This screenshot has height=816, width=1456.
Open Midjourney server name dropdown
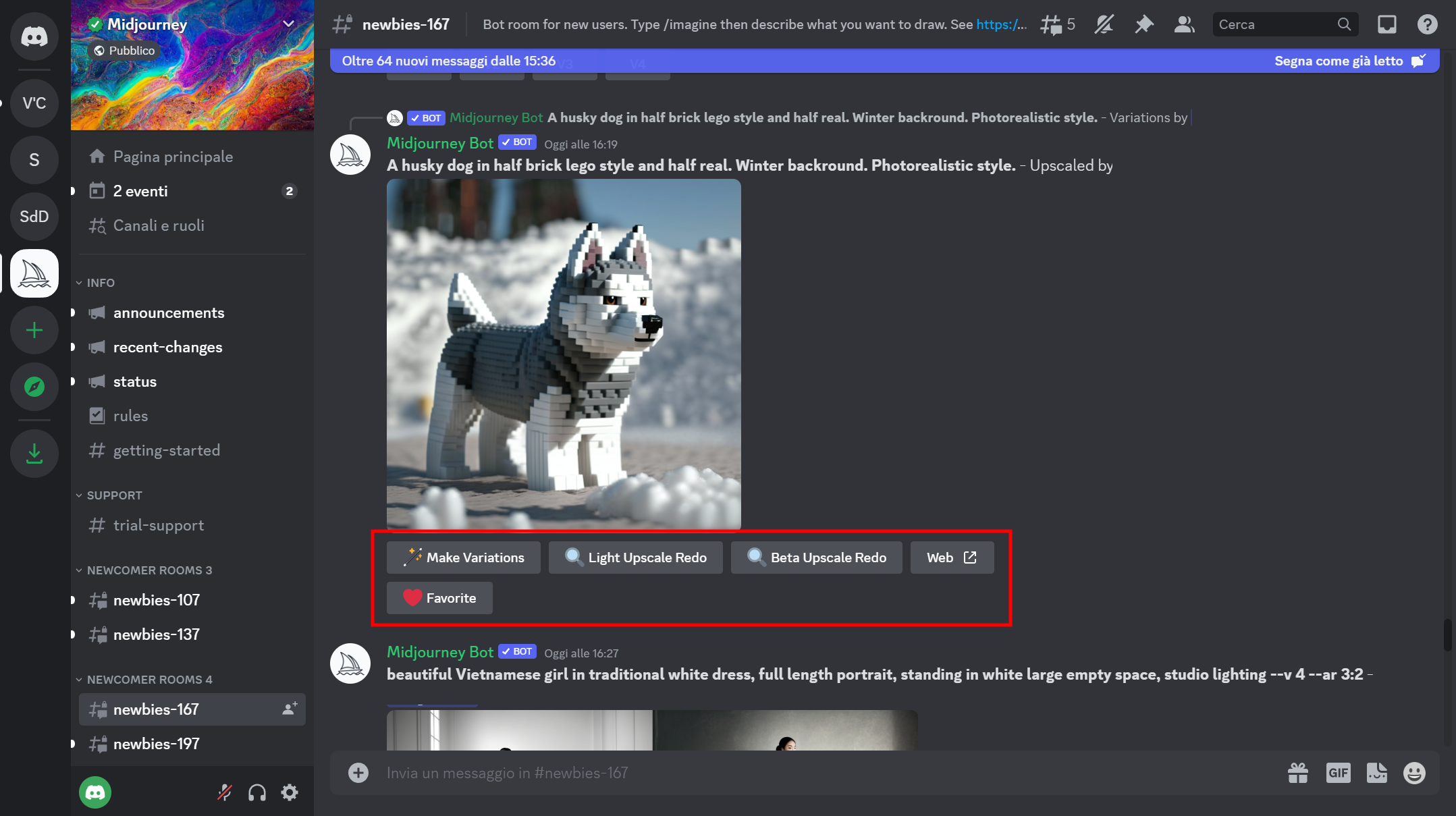[x=289, y=24]
